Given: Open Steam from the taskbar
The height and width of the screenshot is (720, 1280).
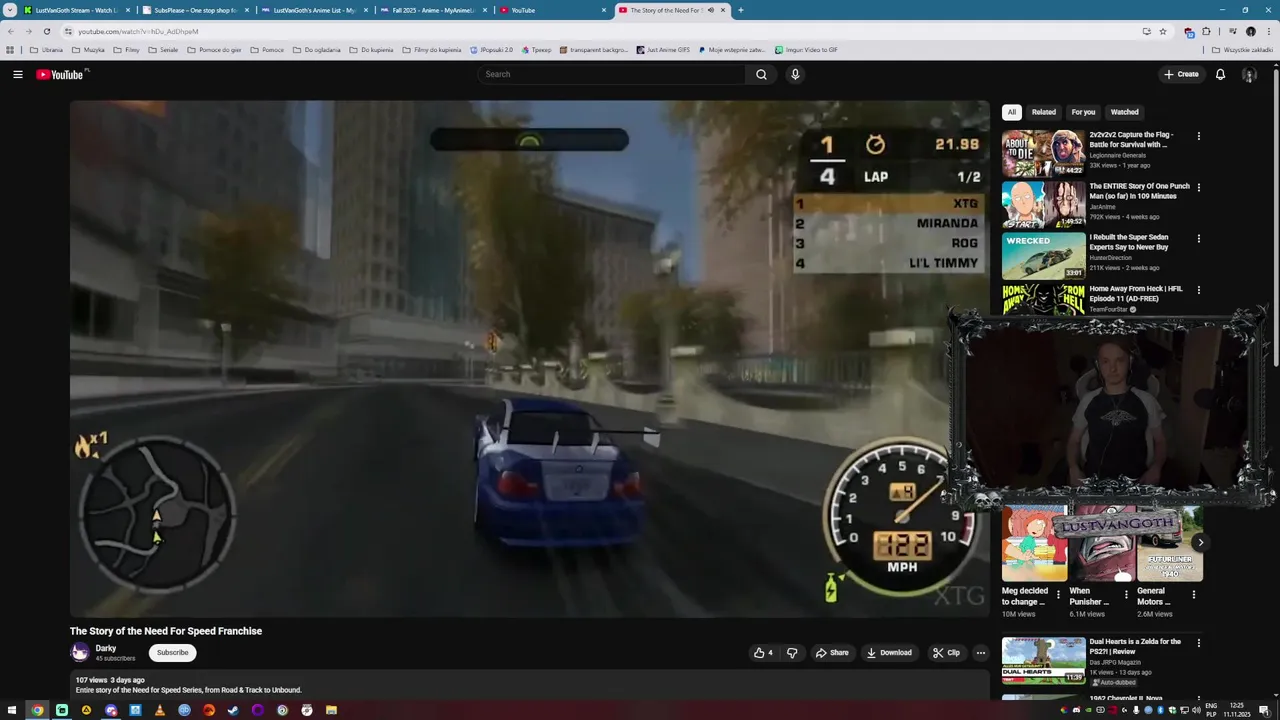Looking at the screenshot, I should [x=233, y=710].
